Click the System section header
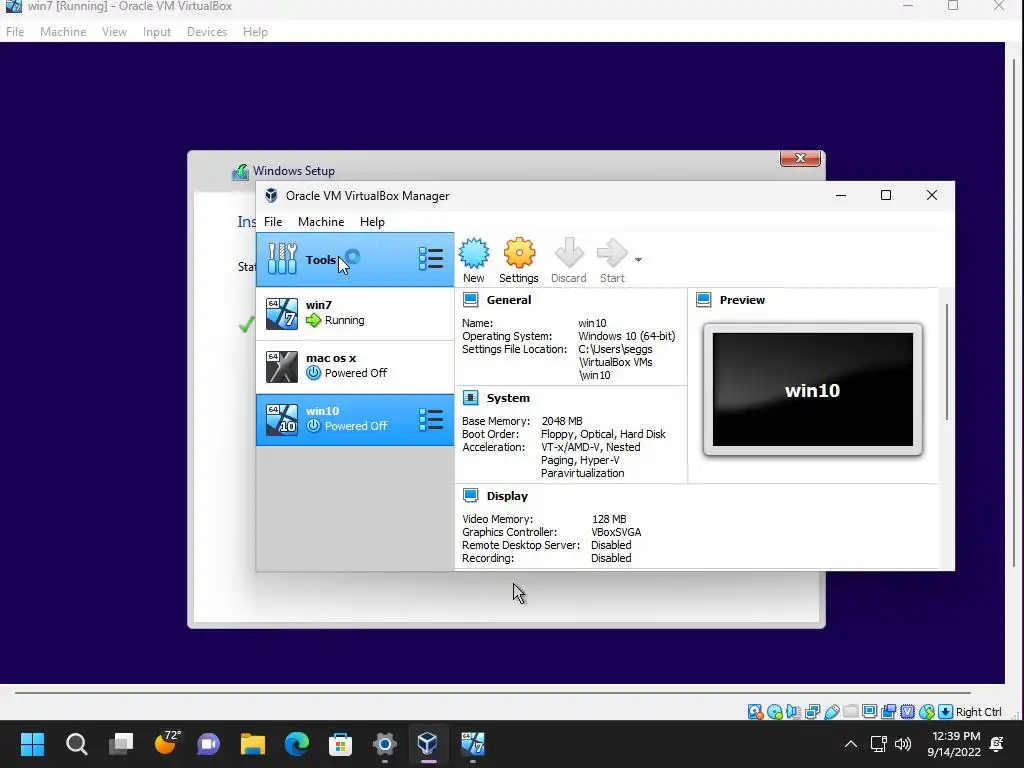The width and height of the screenshot is (1024, 768). click(508, 398)
